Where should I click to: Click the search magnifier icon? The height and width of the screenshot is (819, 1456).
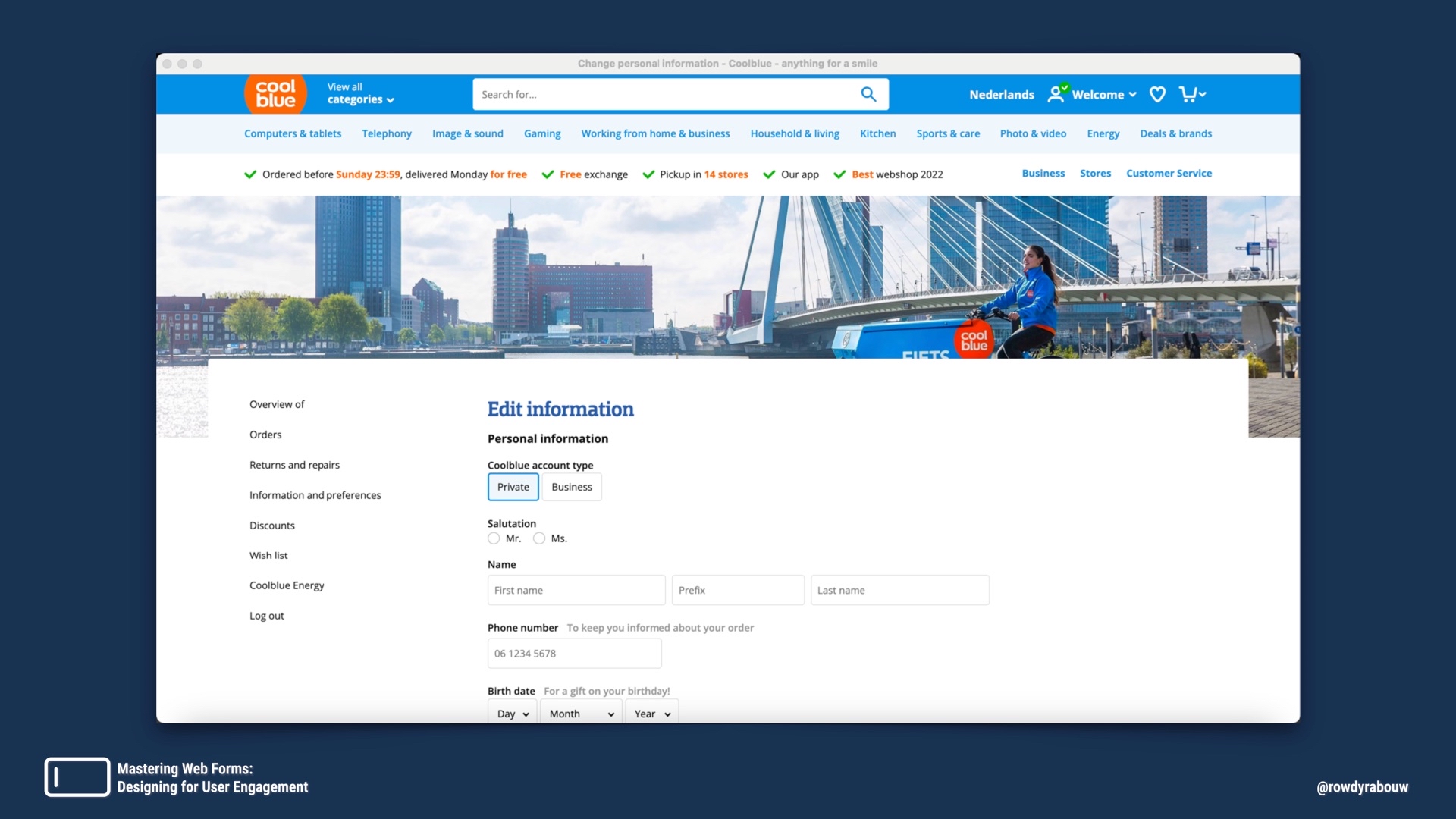pyautogui.click(x=868, y=94)
